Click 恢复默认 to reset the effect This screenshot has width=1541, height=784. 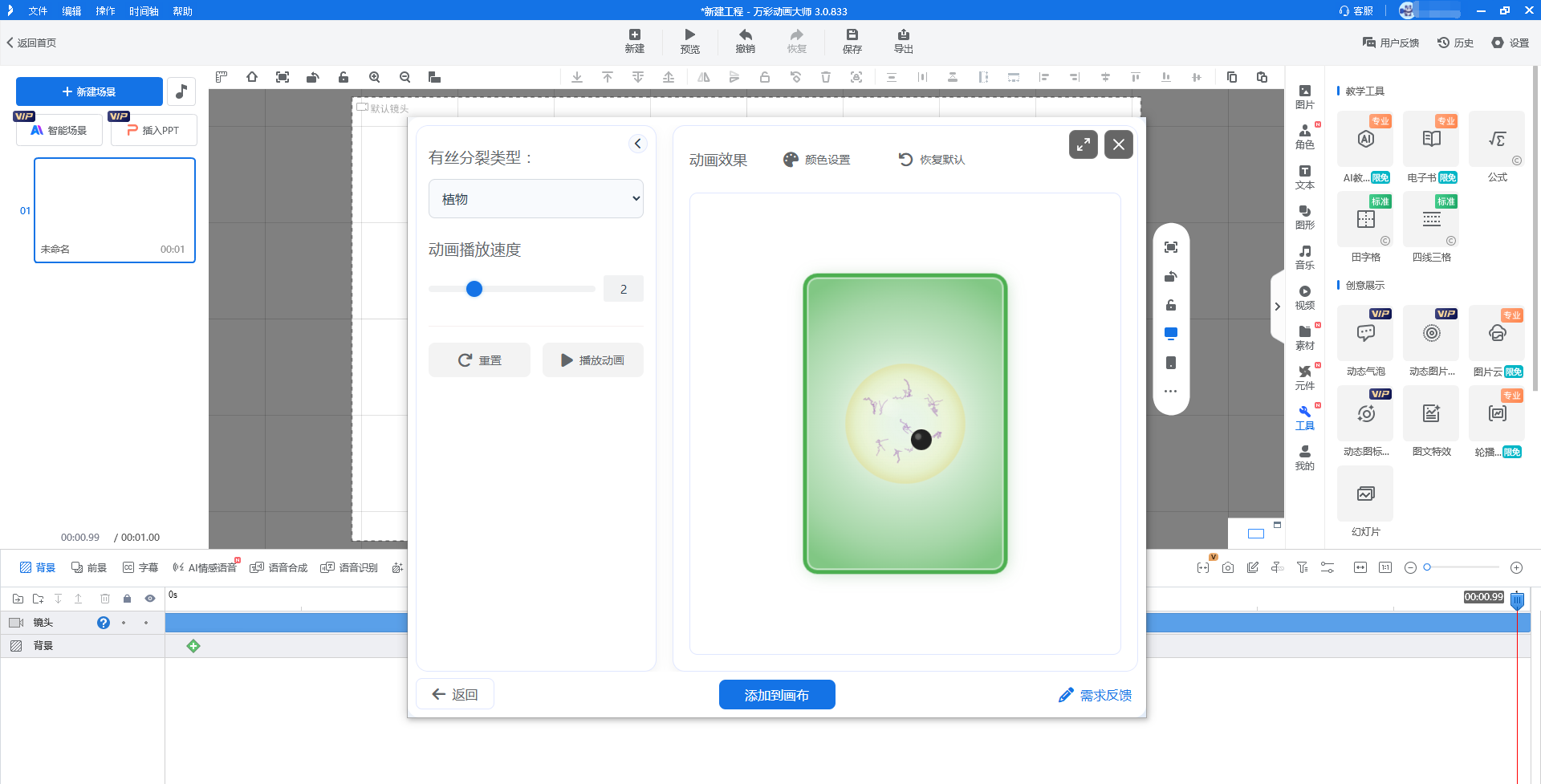932,160
